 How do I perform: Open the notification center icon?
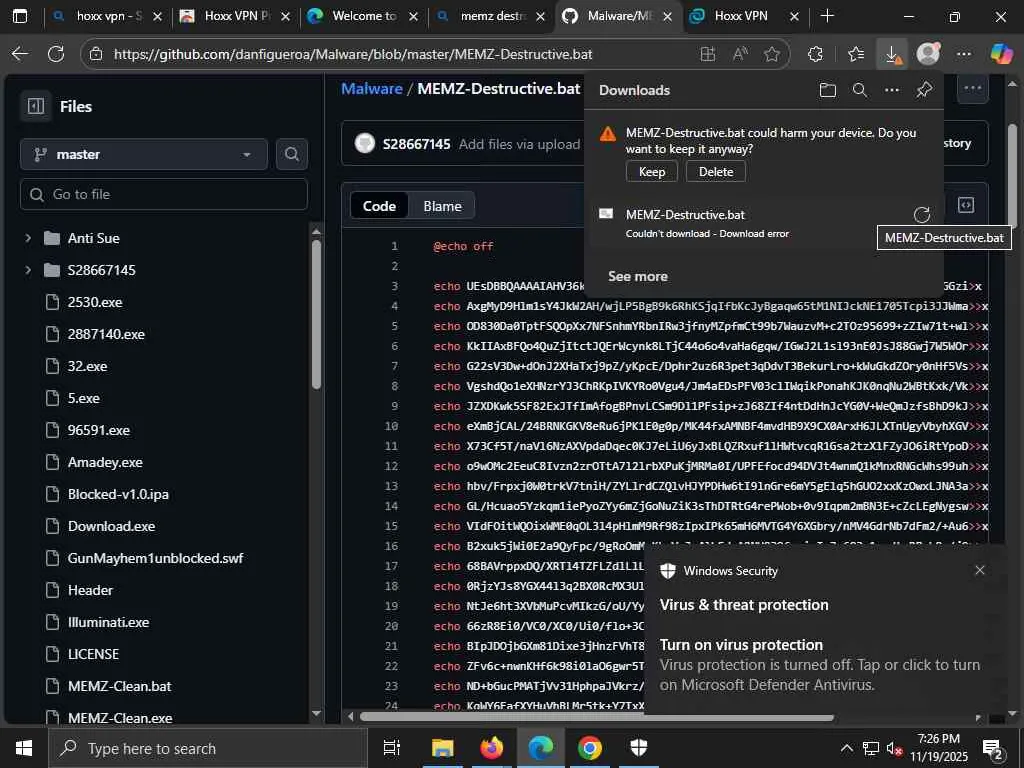coord(993,748)
